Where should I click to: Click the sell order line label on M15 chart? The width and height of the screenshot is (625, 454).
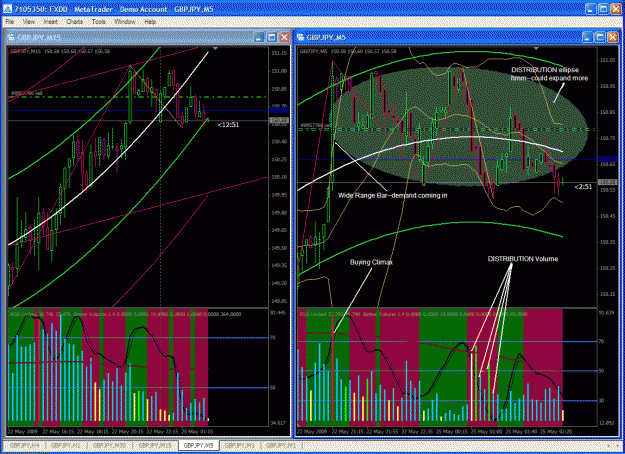click(27, 93)
